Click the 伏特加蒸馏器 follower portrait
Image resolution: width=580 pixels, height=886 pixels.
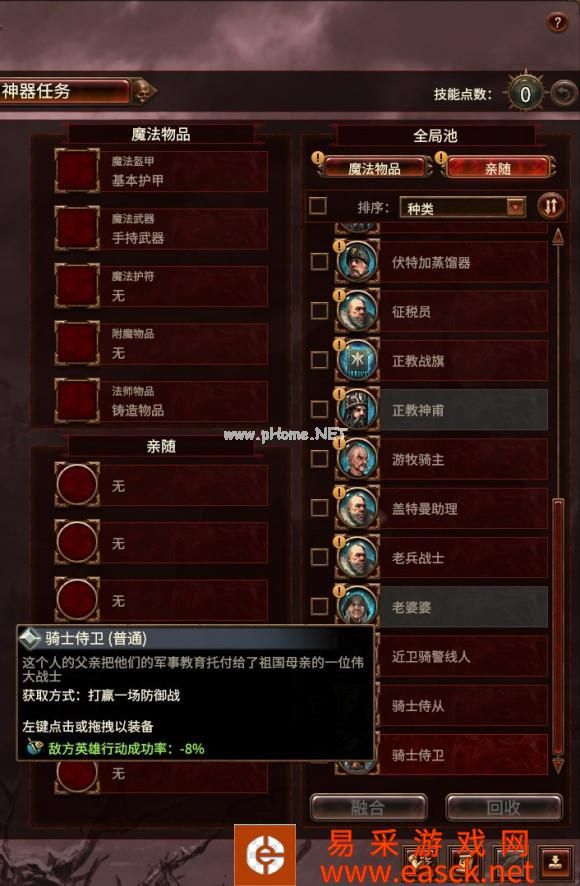(357, 262)
